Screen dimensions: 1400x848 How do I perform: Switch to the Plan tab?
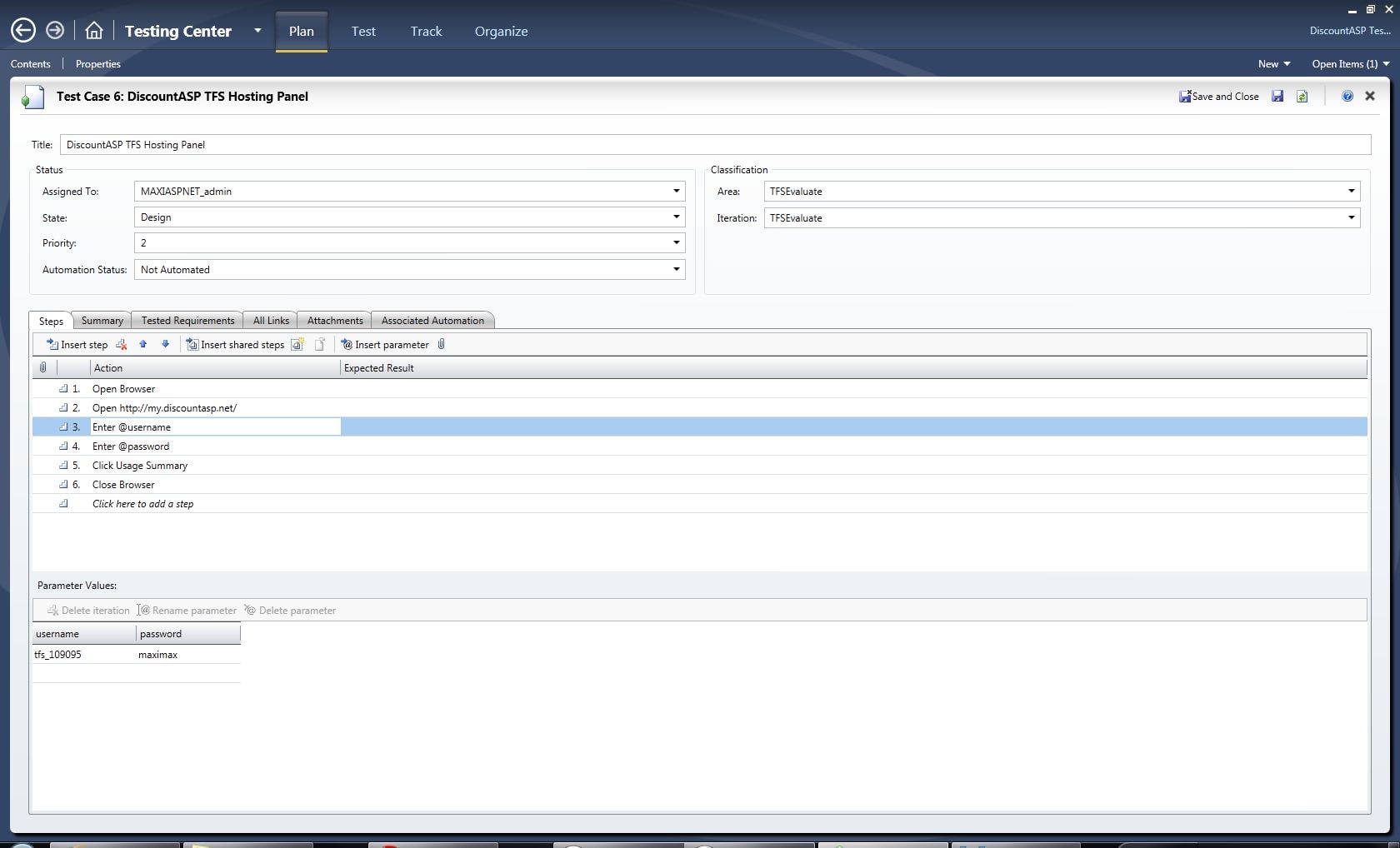coord(302,31)
